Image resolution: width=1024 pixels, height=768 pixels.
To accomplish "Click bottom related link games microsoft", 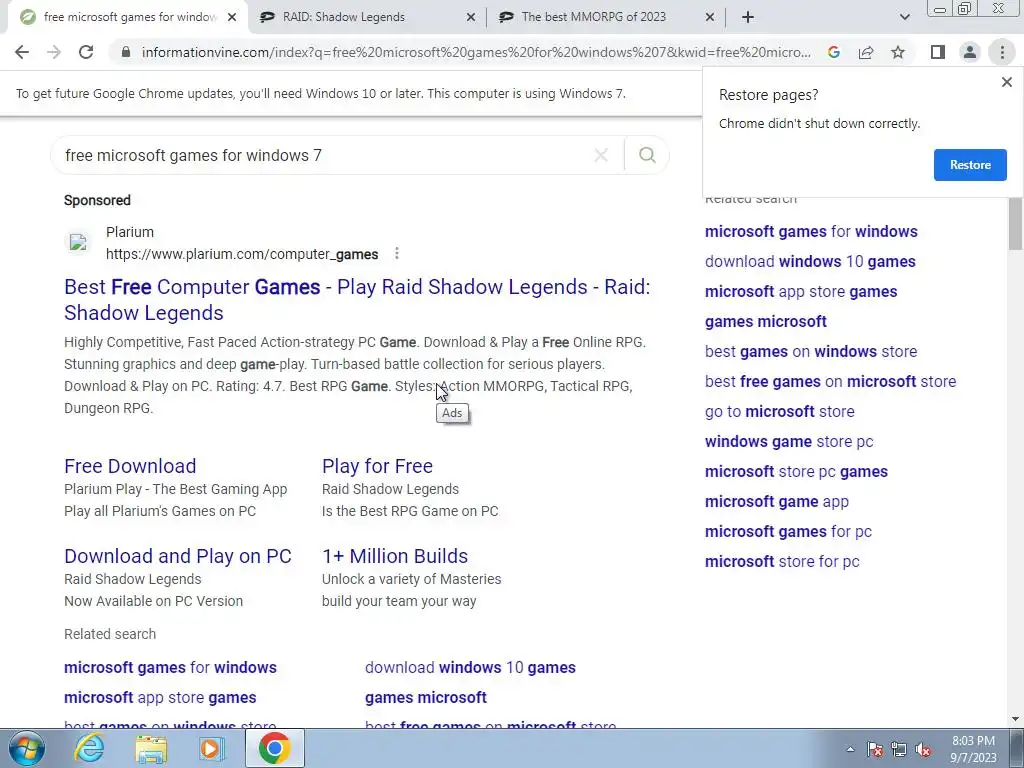I will point(426,697).
